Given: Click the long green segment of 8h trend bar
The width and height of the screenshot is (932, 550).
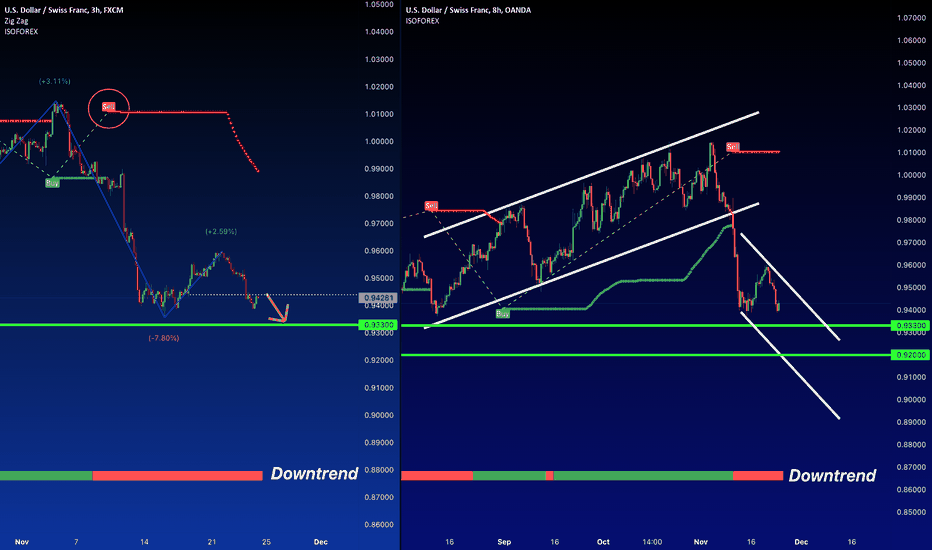Looking at the screenshot, I should coord(643,476).
